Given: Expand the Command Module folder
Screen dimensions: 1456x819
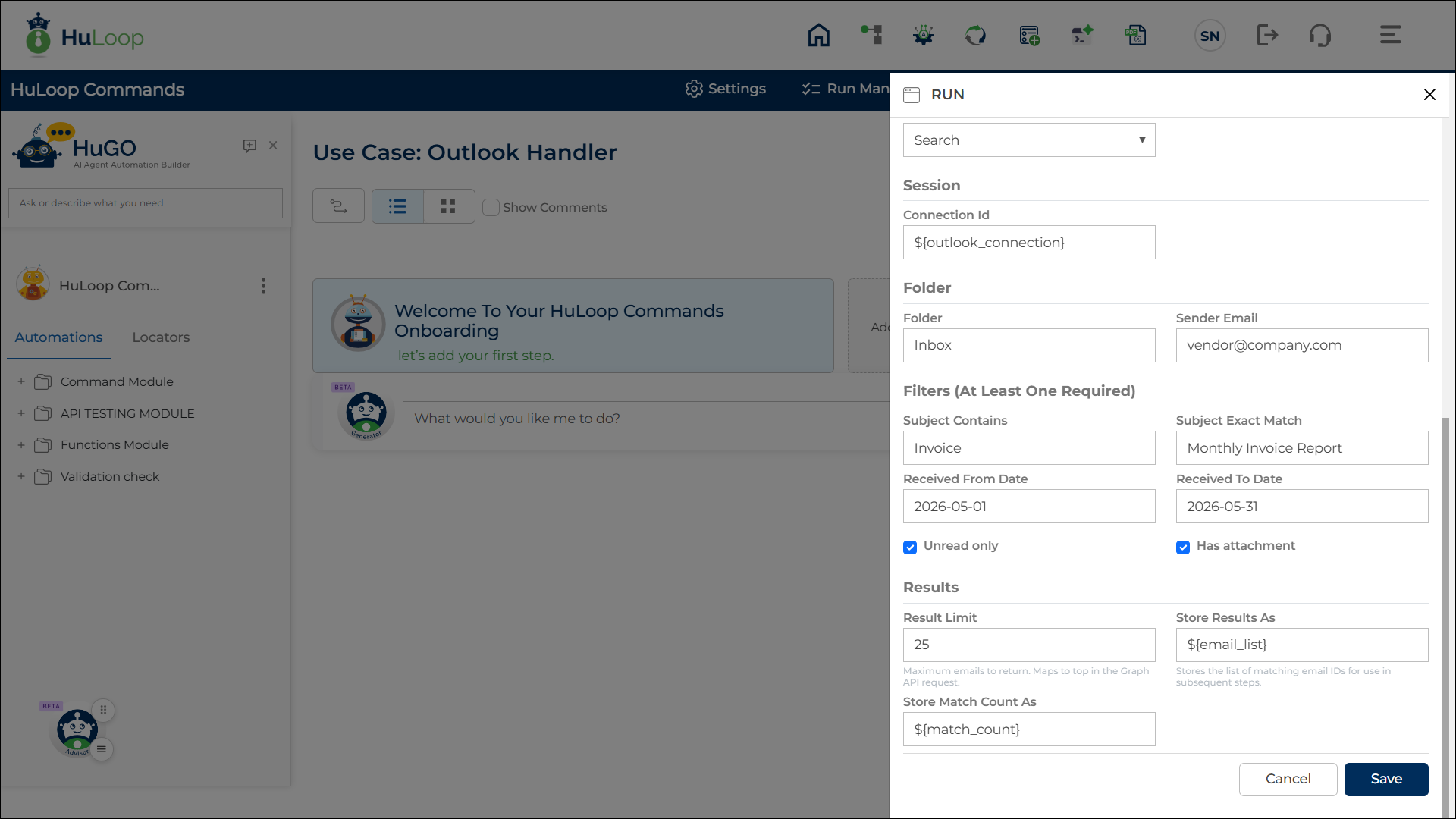Looking at the screenshot, I should [x=21, y=381].
